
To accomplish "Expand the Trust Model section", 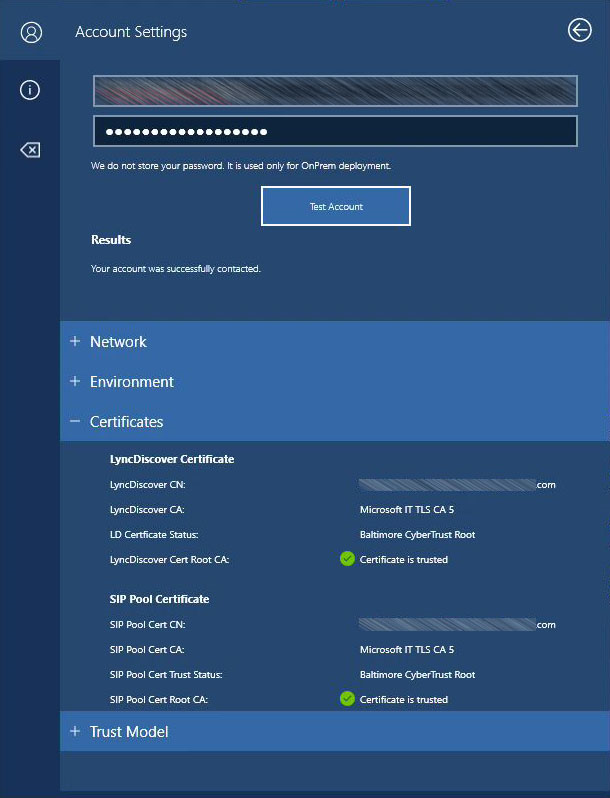I will [x=128, y=732].
